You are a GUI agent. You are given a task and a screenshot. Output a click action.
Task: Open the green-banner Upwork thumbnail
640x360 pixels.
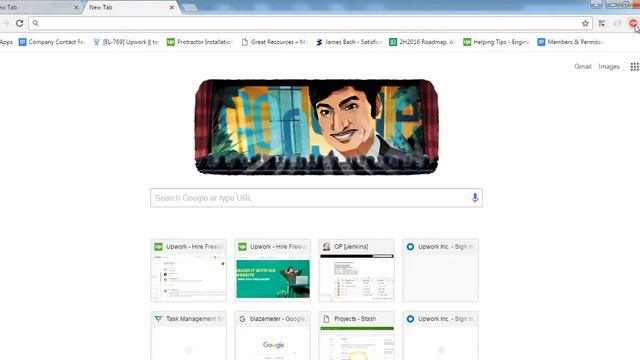pyautogui.click(x=273, y=270)
